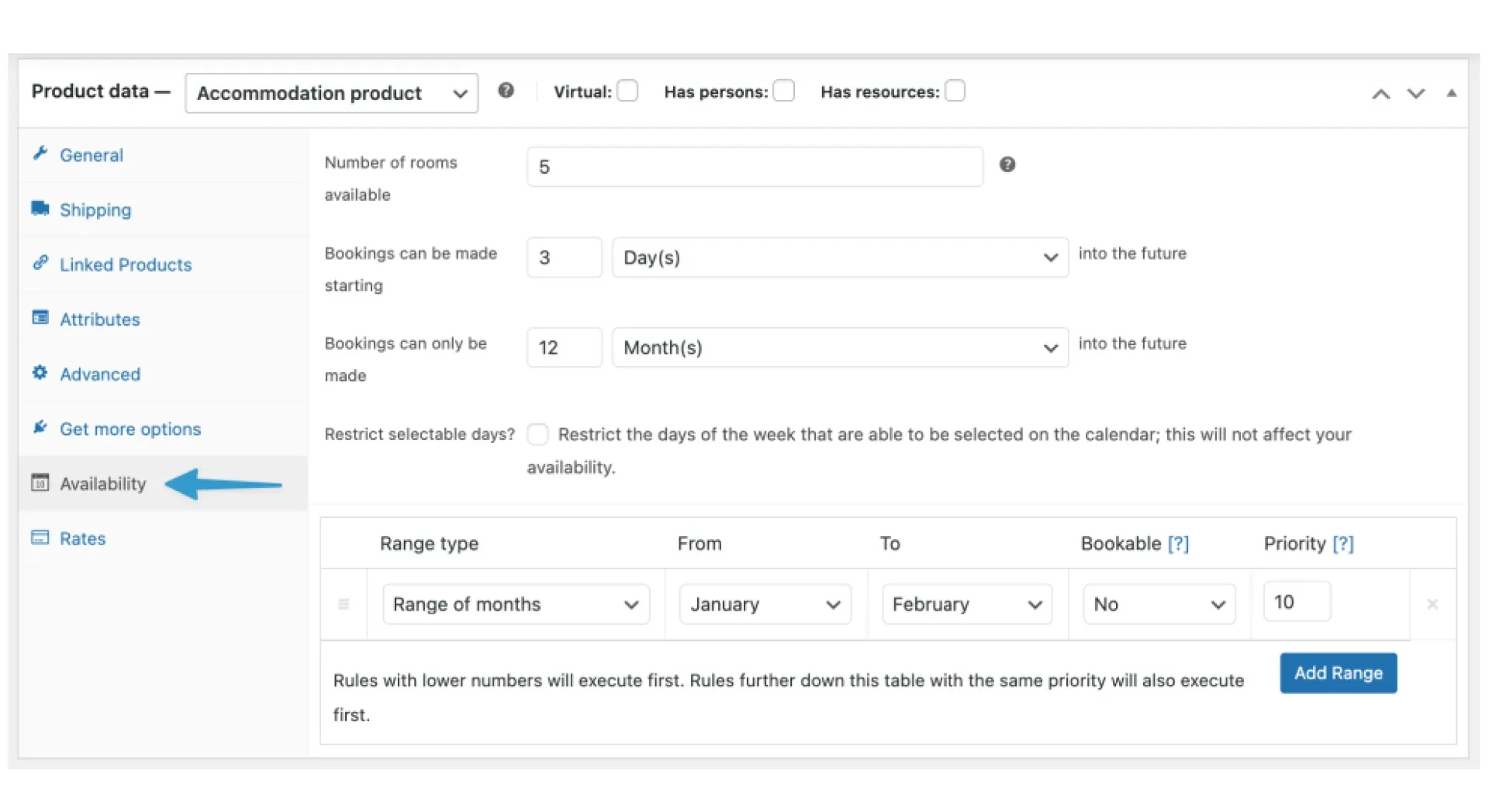Viewport: 1489px width, 812px height.
Task: Remove the availability range row
Action: pos(1432,604)
